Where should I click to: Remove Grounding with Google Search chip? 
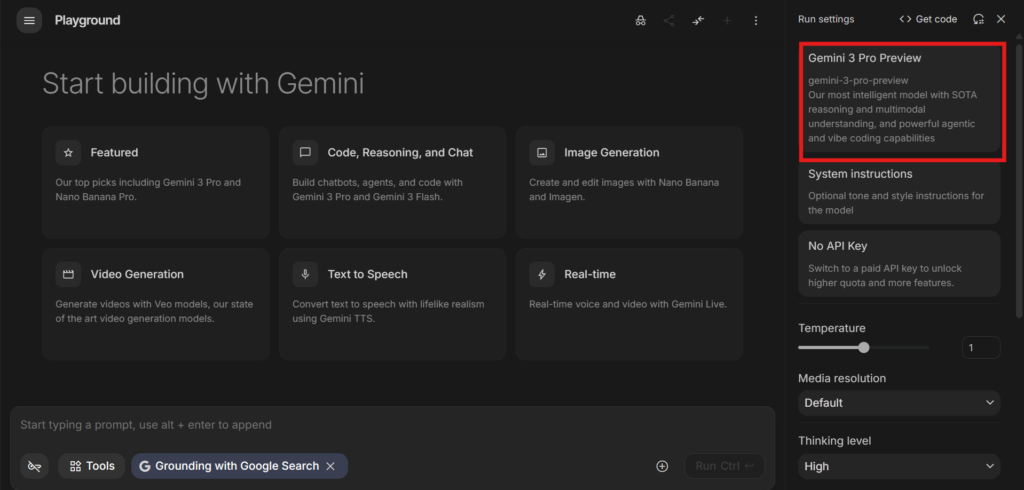pyautogui.click(x=331, y=466)
